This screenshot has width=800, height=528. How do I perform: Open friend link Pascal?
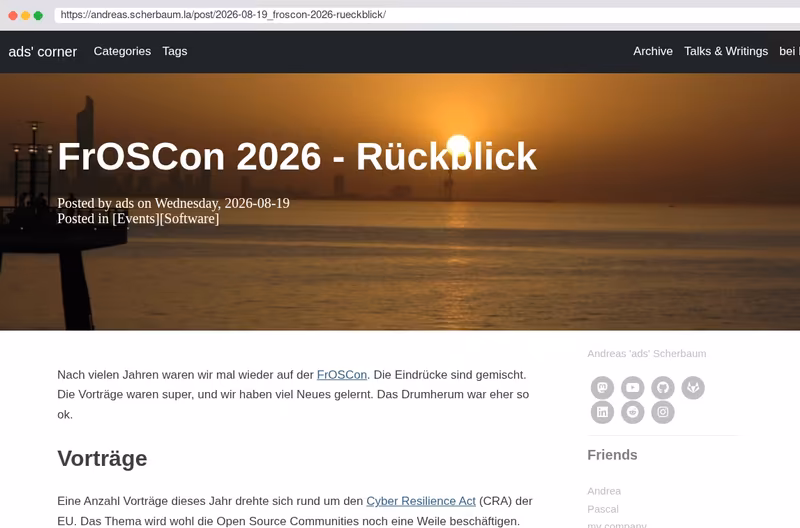pyautogui.click(x=603, y=509)
